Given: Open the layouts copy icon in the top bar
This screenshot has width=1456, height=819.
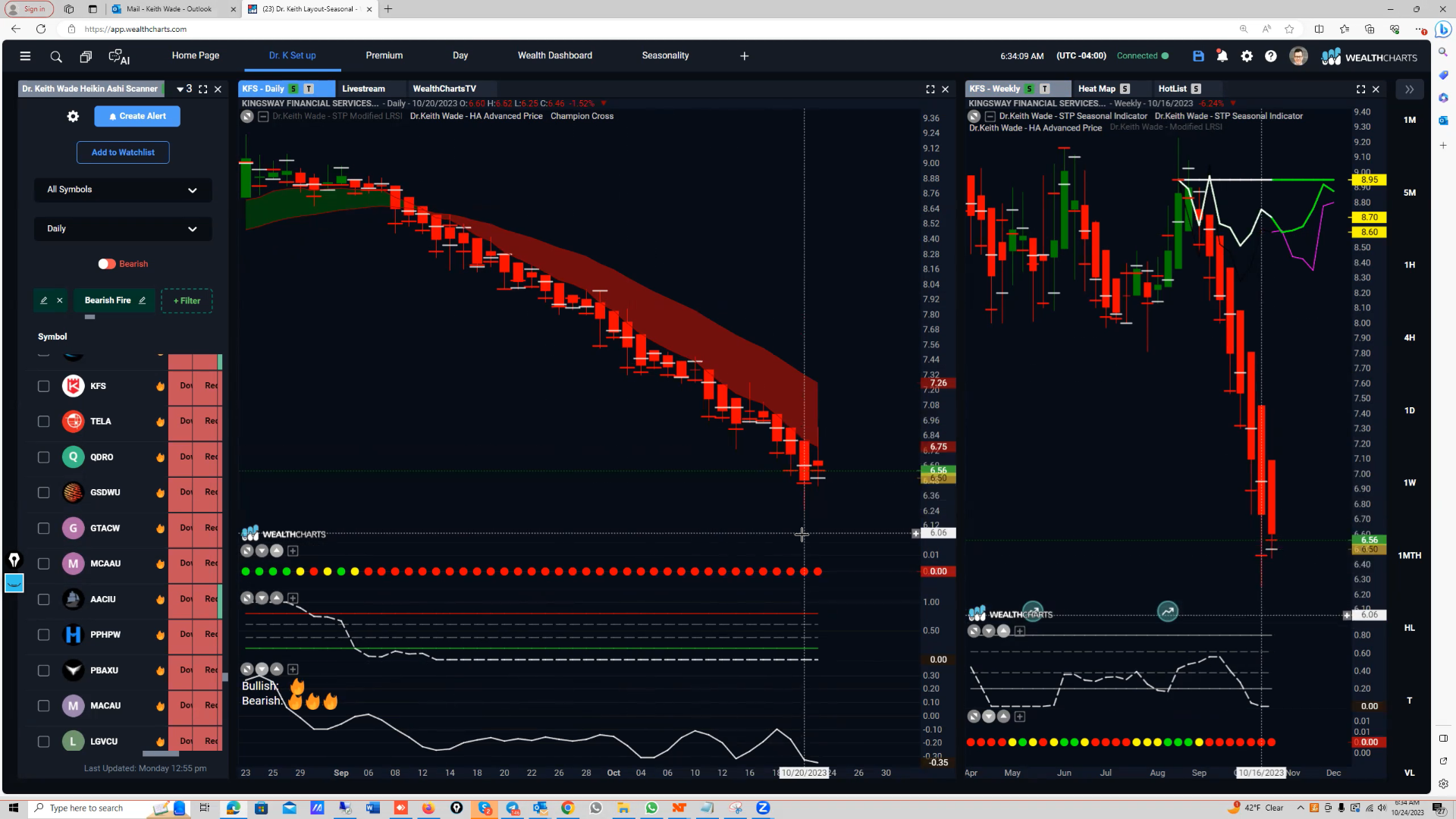Looking at the screenshot, I should point(86,56).
